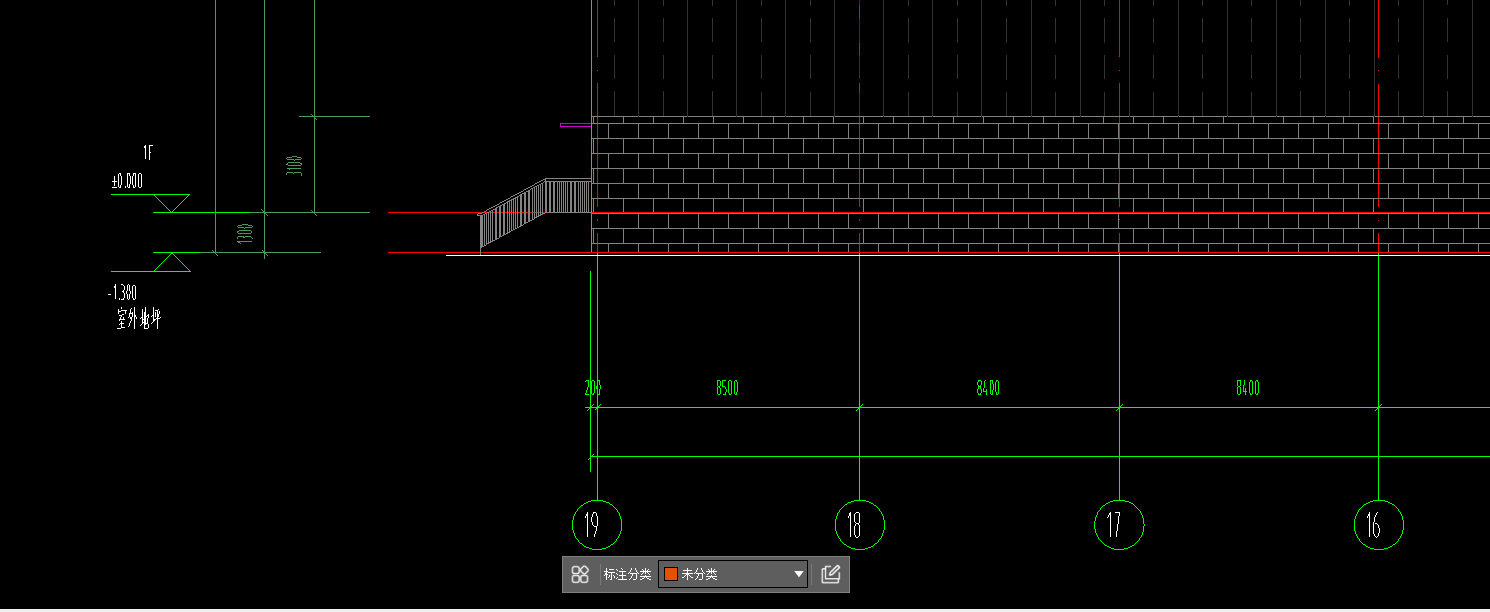This screenshot has width=1490, height=612.
Task: Click the edit pencil icon in annotation toolbar
Action: [x=830, y=575]
